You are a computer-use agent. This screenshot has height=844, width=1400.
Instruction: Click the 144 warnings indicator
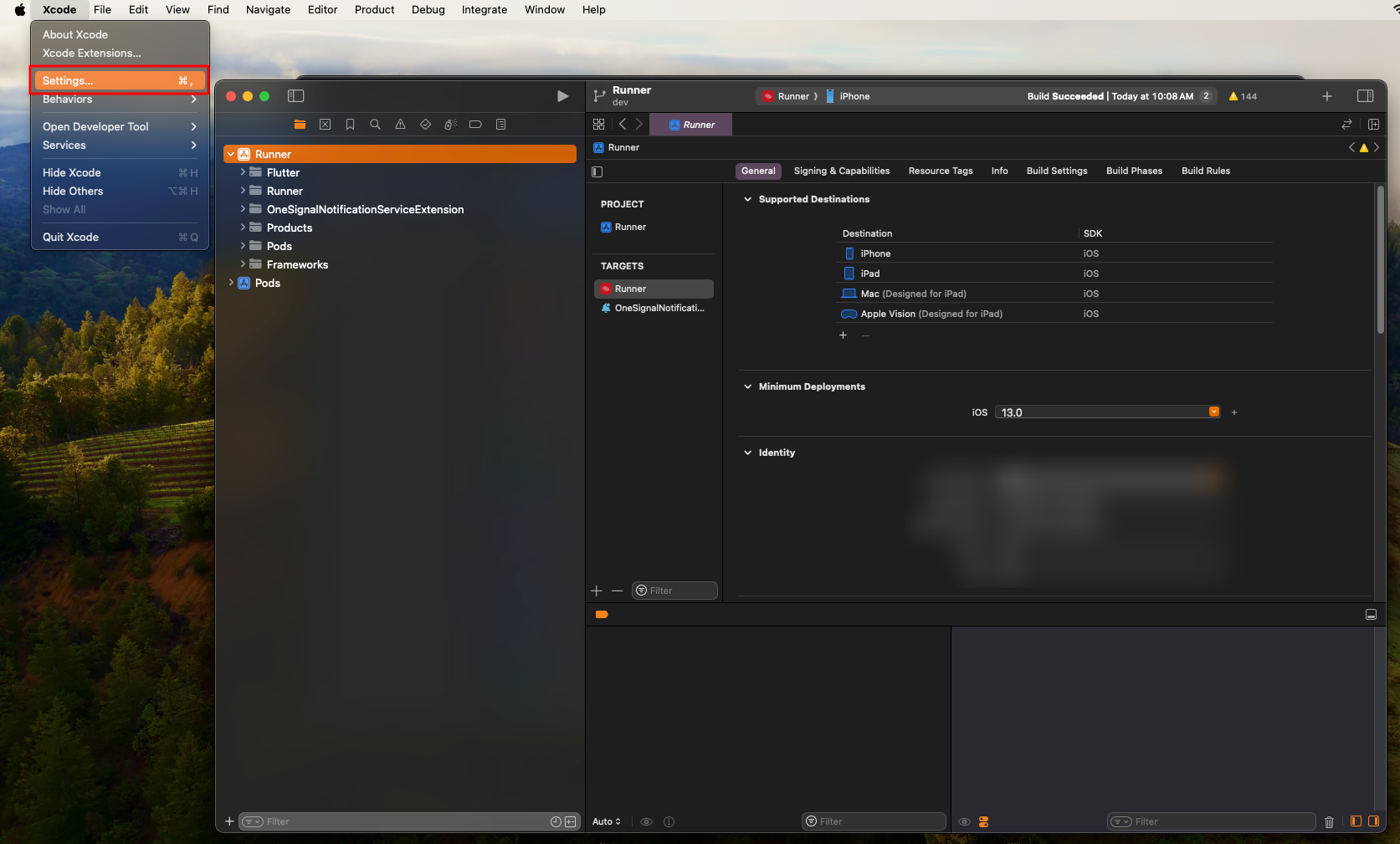[1243, 96]
